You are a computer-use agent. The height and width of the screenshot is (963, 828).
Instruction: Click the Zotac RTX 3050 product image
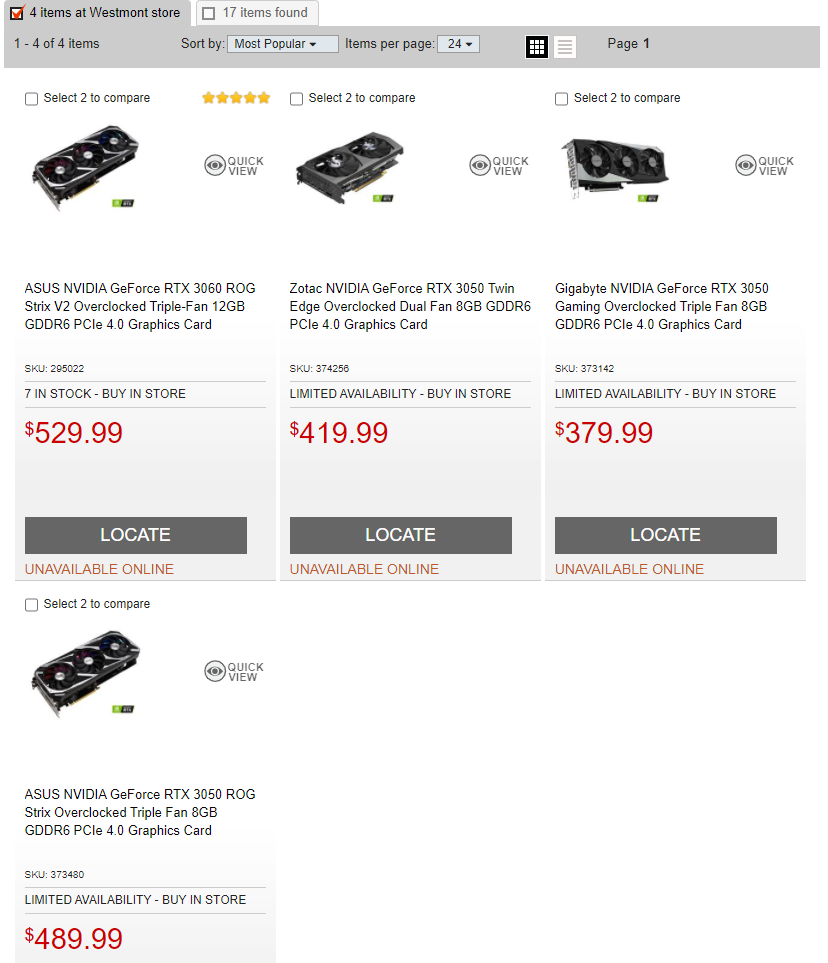[350, 167]
